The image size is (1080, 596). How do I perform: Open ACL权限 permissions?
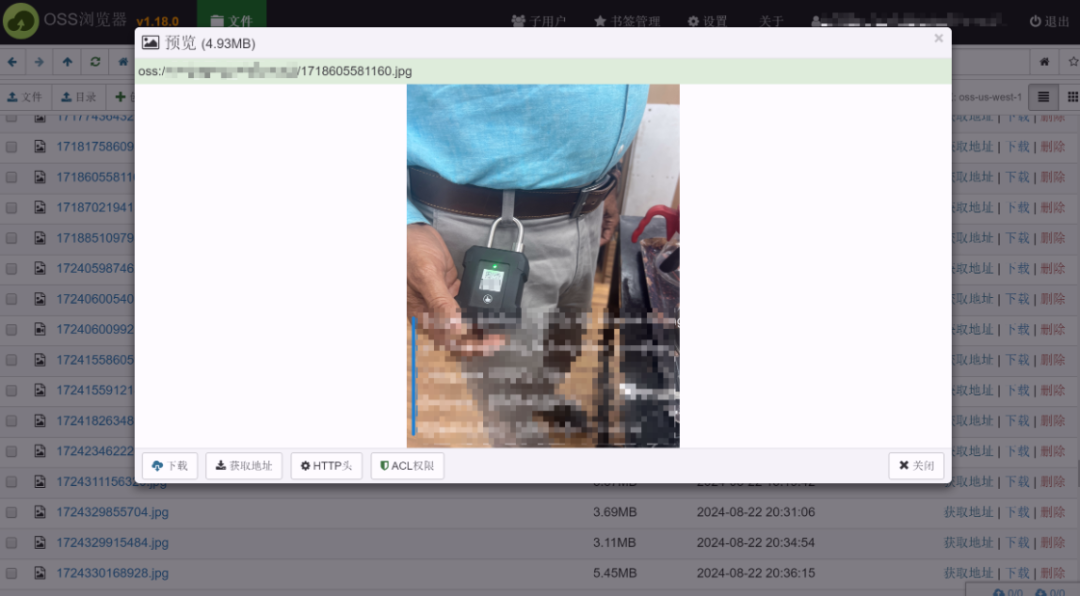[407, 466]
